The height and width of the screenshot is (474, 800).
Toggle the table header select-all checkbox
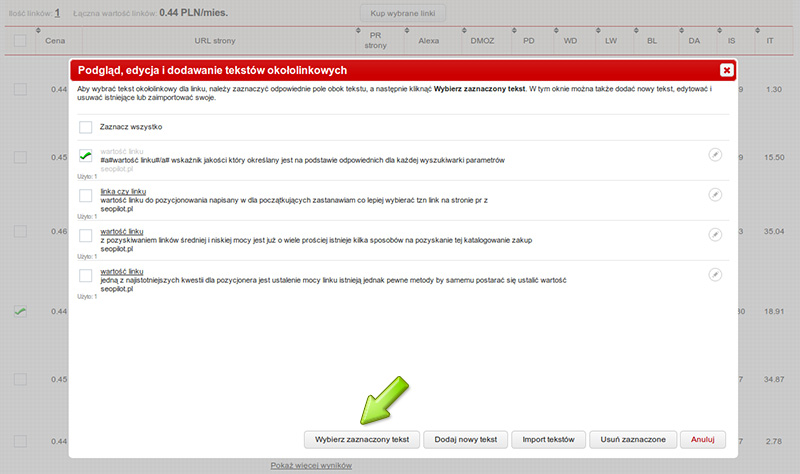click(20, 41)
